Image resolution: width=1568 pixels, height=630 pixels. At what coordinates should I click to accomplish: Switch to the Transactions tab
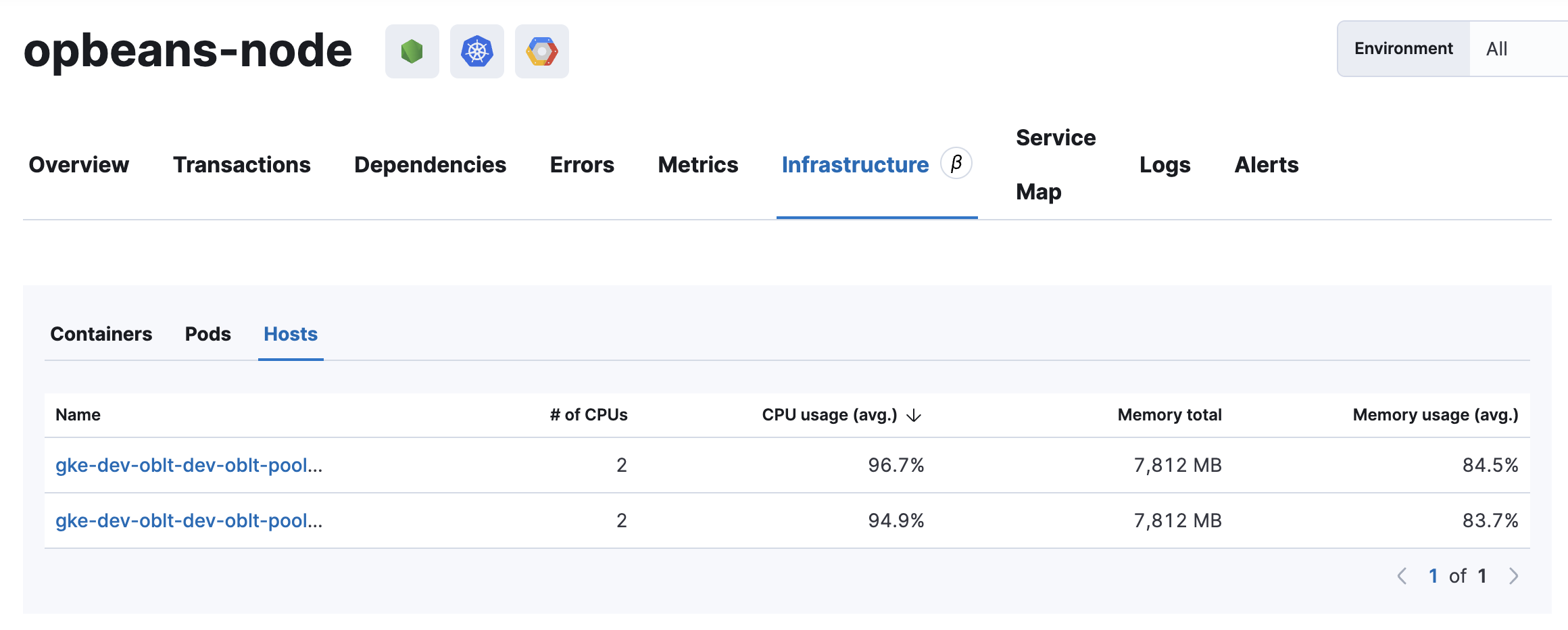click(x=241, y=164)
